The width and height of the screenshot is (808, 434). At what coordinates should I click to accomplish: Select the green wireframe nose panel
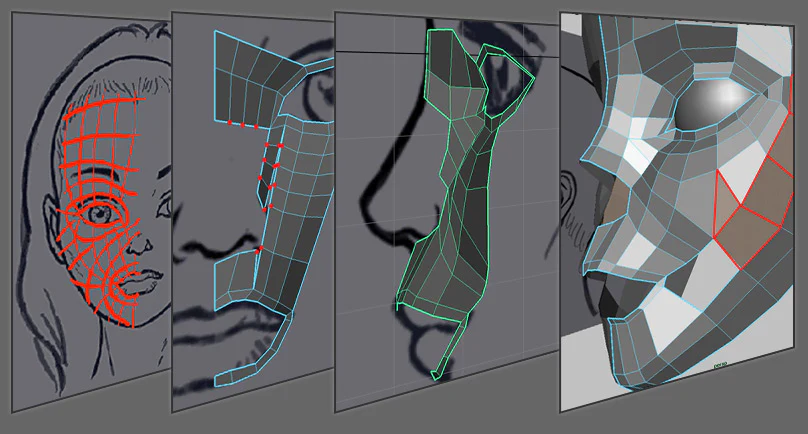coord(447,212)
